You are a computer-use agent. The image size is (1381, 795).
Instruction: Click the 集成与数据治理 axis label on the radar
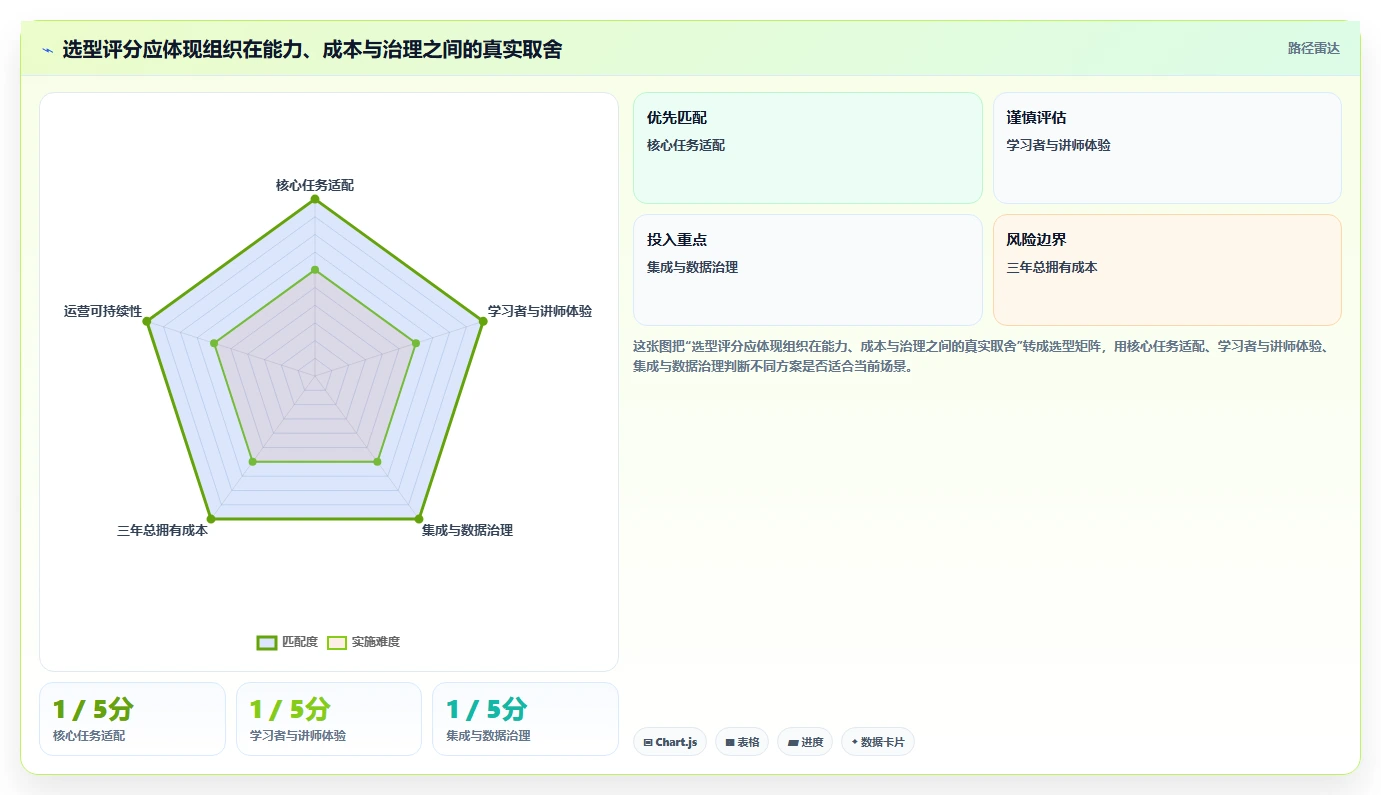pyautogui.click(x=467, y=530)
